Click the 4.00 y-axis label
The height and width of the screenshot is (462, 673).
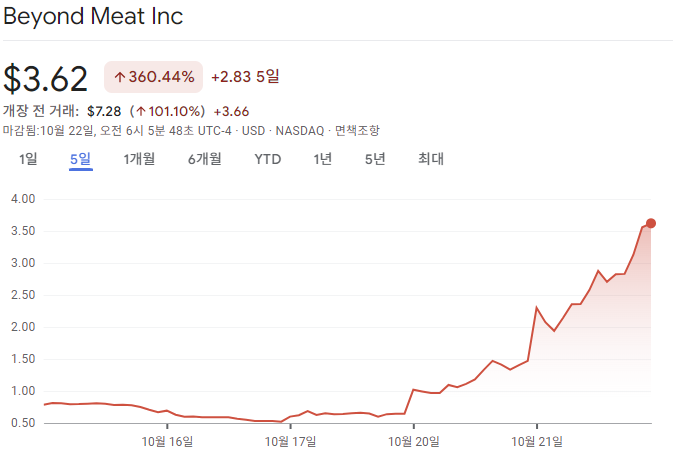point(22,199)
